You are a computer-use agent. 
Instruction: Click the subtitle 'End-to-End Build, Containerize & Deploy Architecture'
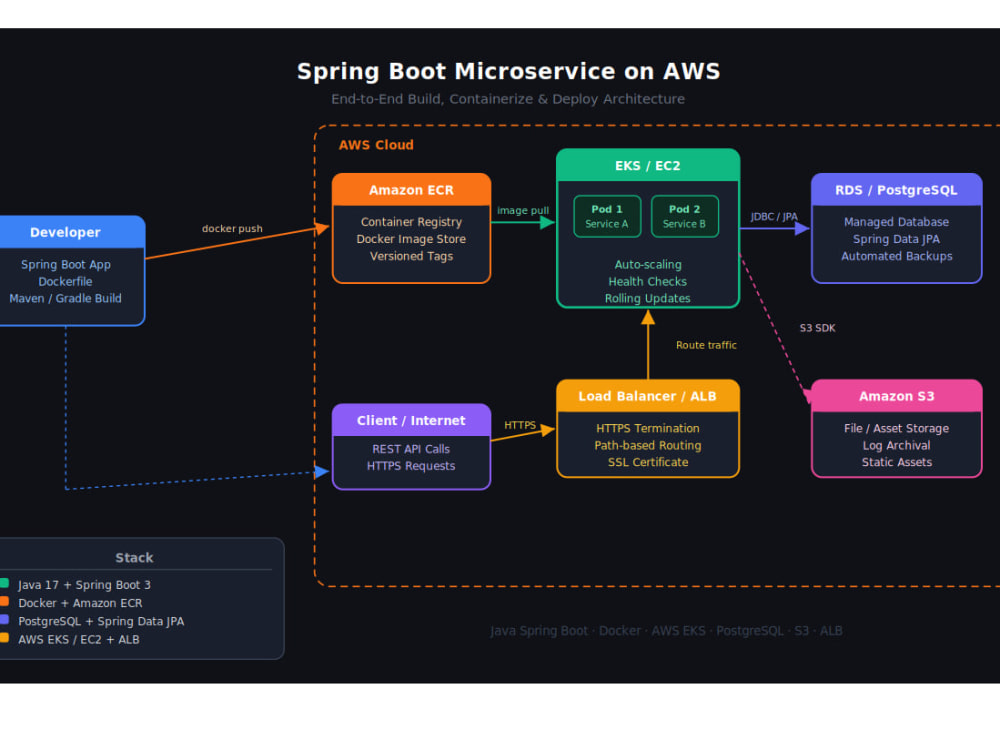508,99
